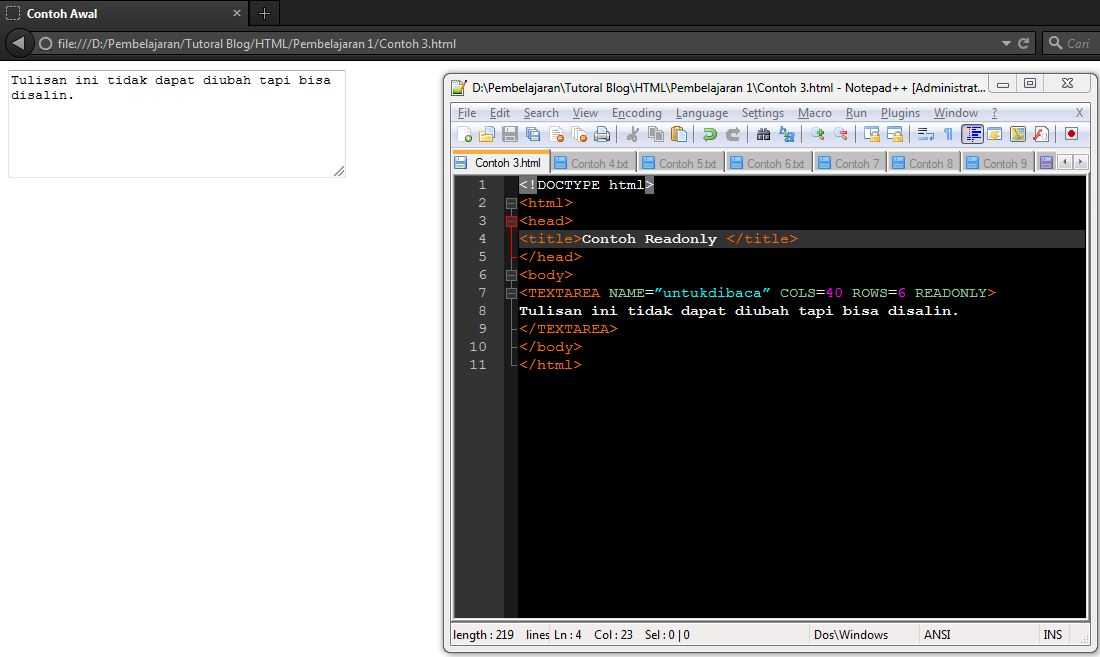Switch to the Contoh 4.txt tab
Screen dimensions: 1100x657
click(593, 163)
